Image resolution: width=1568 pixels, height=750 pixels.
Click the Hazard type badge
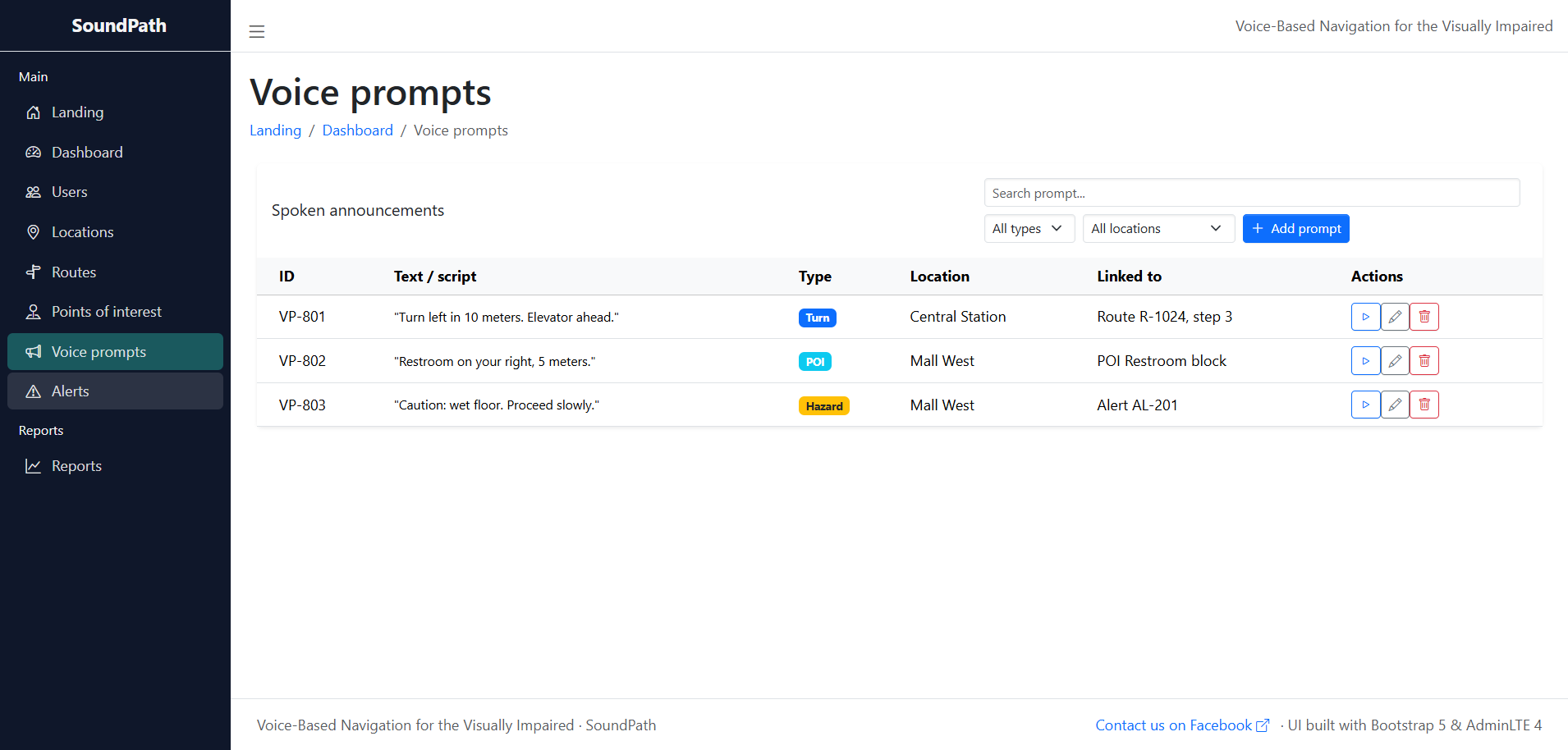click(x=823, y=406)
